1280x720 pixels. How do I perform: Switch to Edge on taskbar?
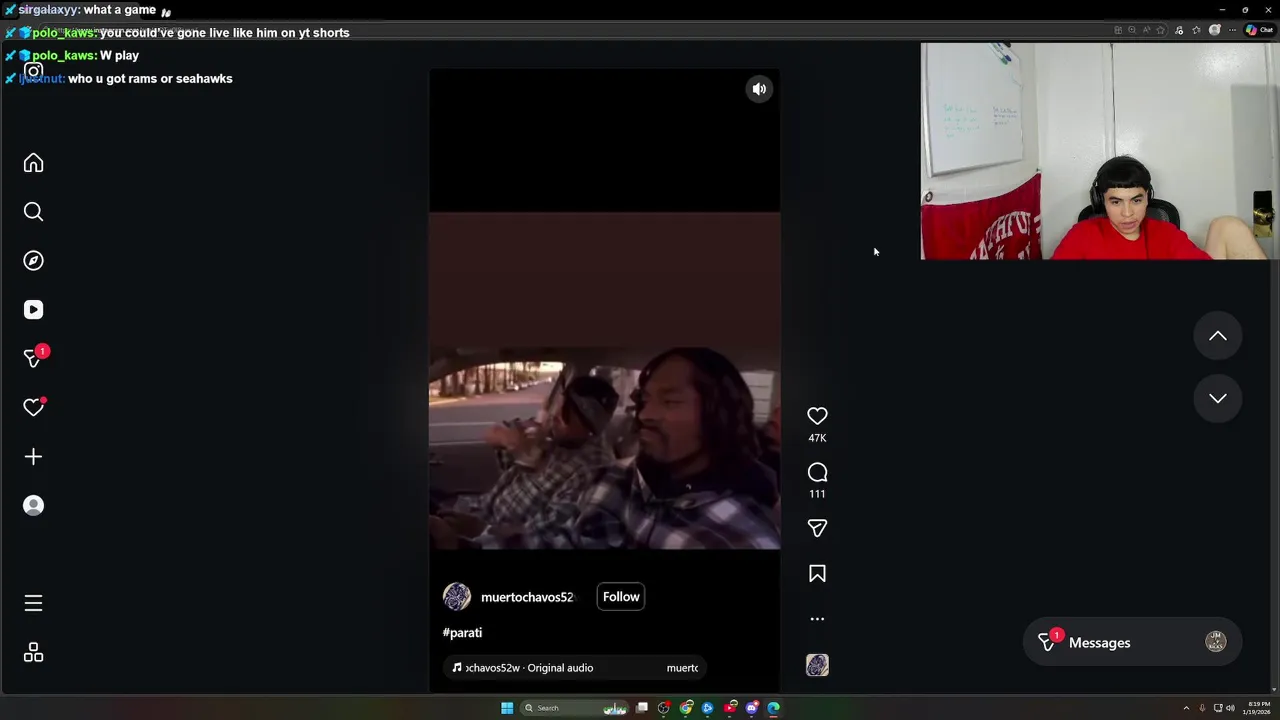(x=774, y=708)
